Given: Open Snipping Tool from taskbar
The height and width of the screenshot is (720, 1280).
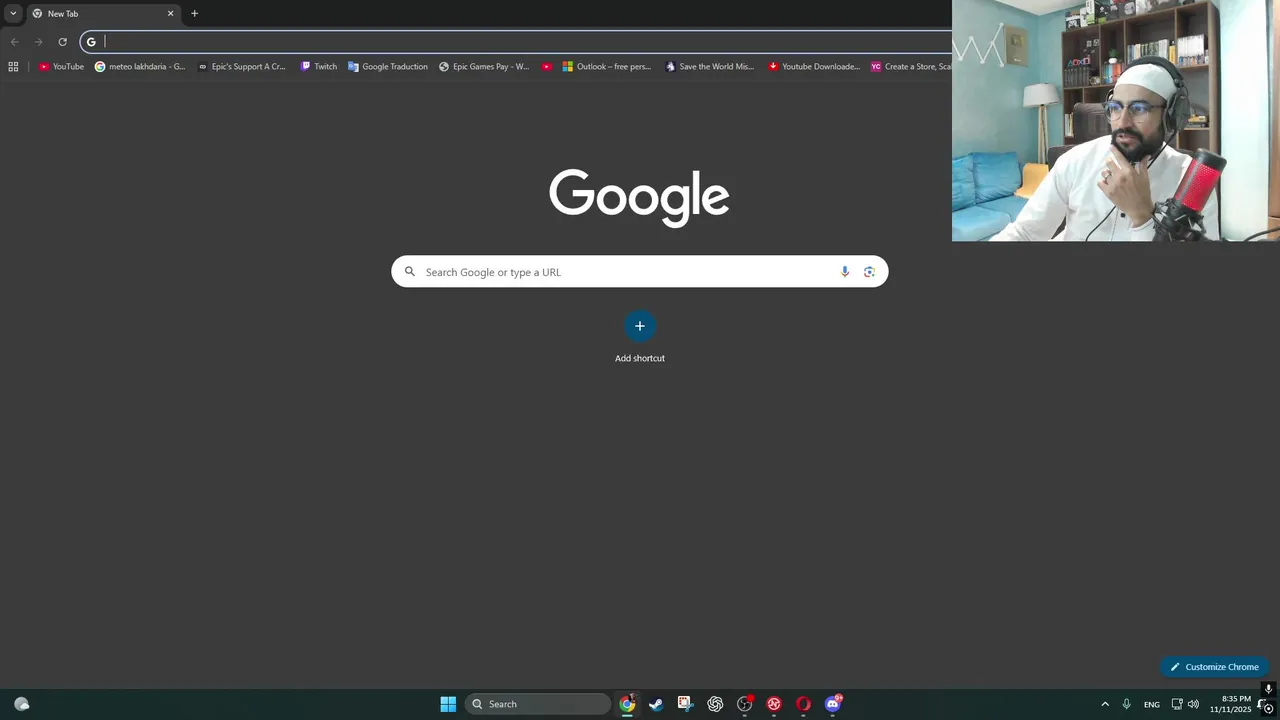Looking at the screenshot, I should (685, 704).
